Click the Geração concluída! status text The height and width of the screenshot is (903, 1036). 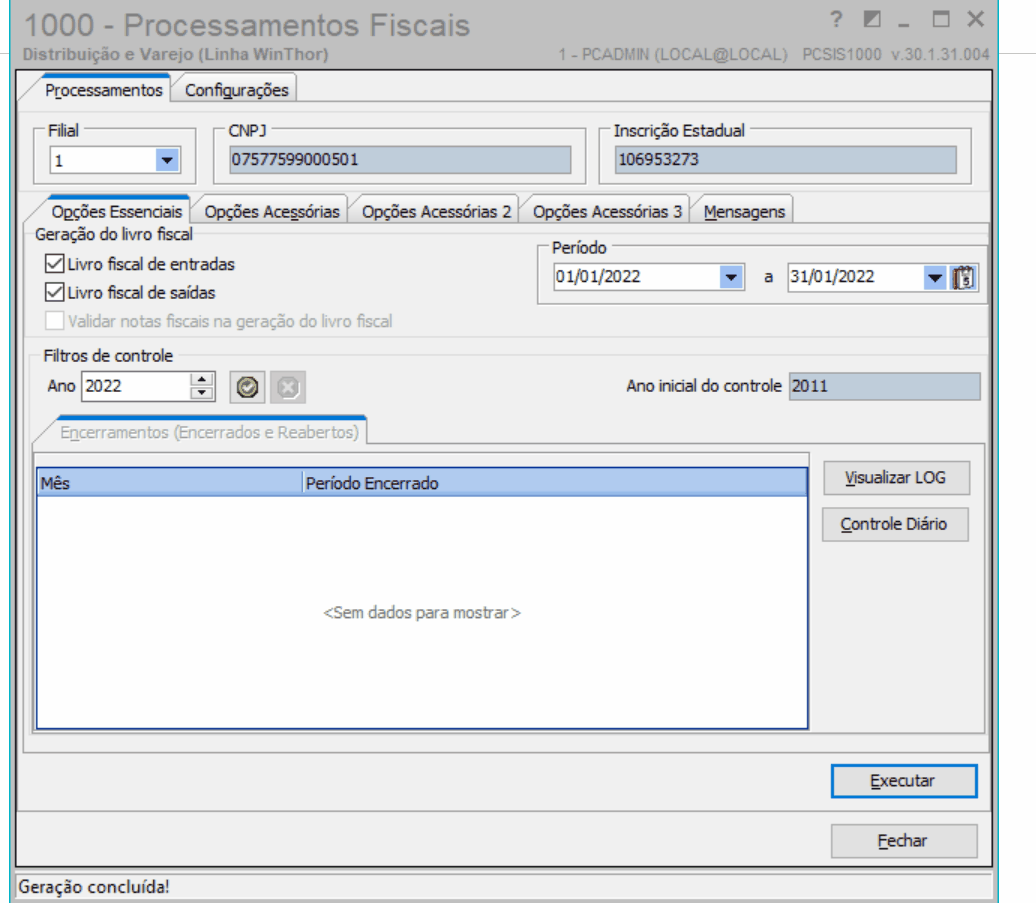pyautogui.click(x=94, y=886)
